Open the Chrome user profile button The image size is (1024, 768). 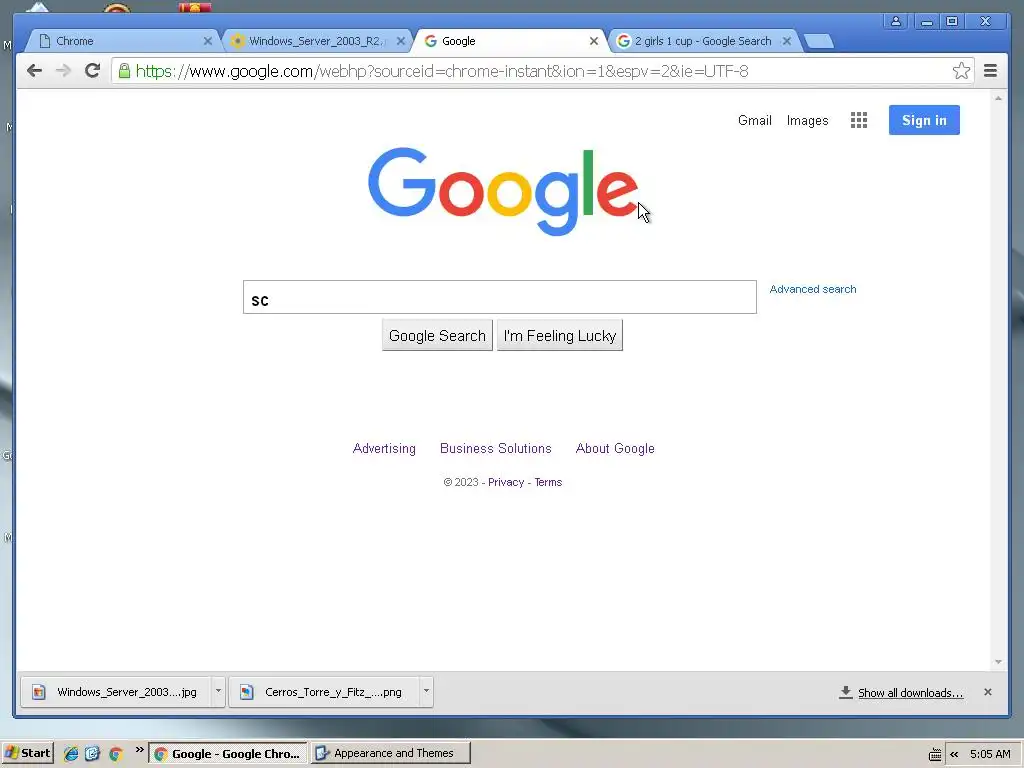[896, 22]
